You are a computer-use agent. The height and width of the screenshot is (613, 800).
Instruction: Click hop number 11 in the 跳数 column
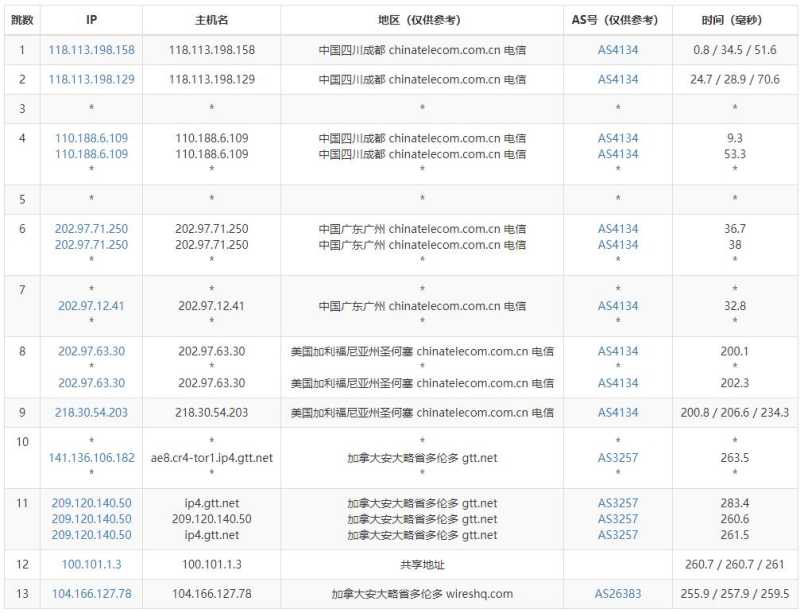(x=22, y=503)
